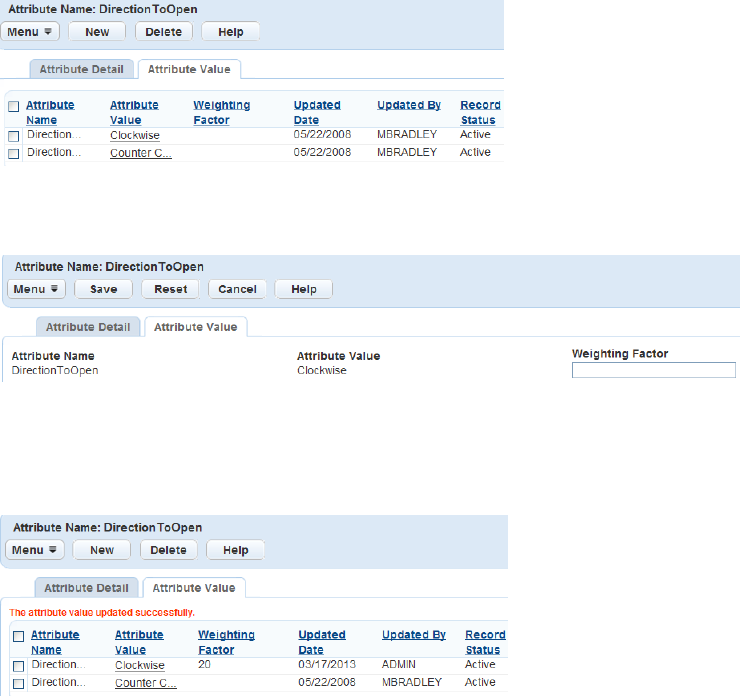The width and height of the screenshot is (740, 696).
Task: Sort topmost list by Updated By header
Action: click(409, 105)
